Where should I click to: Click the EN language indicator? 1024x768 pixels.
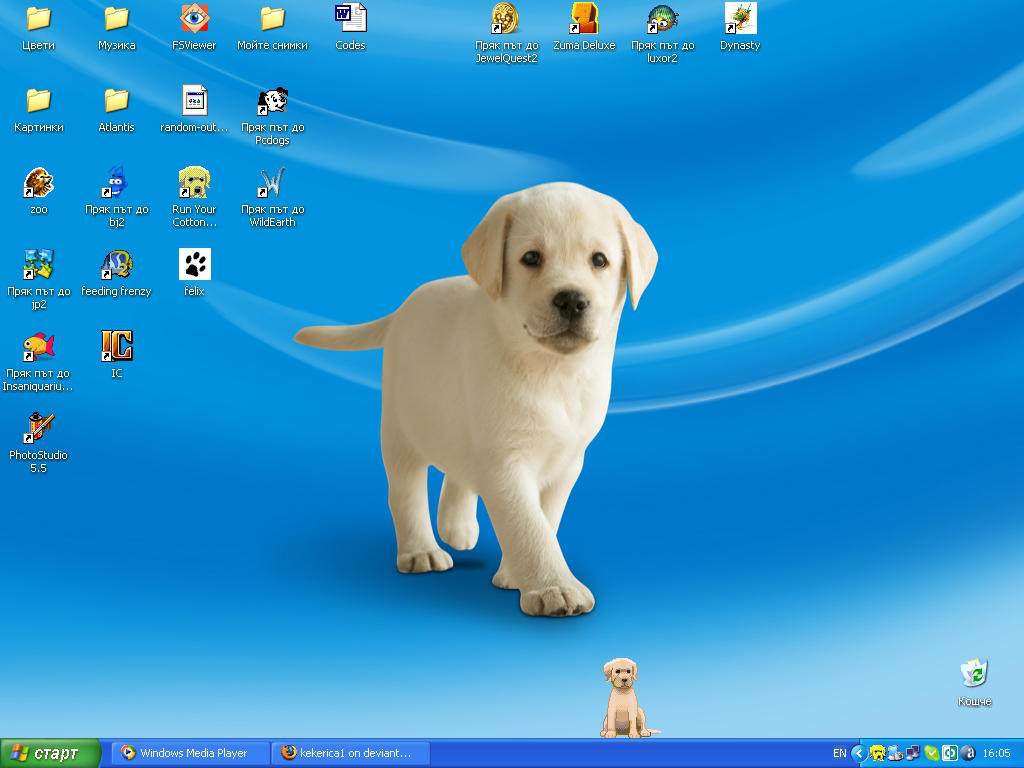coord(840,754)
